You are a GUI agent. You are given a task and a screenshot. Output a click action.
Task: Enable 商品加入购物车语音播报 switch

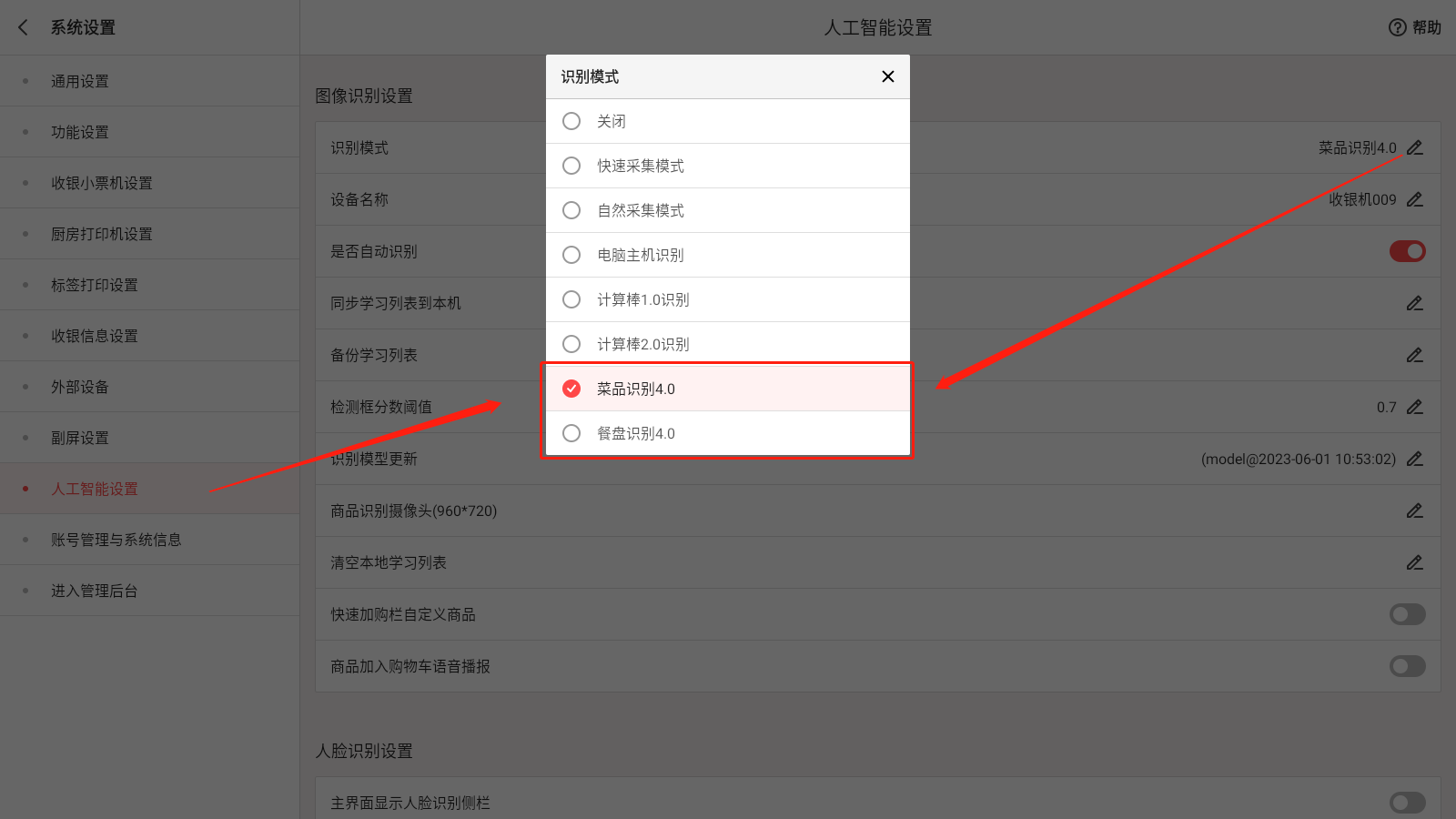pyautogui.click(x=1407, y=666)
